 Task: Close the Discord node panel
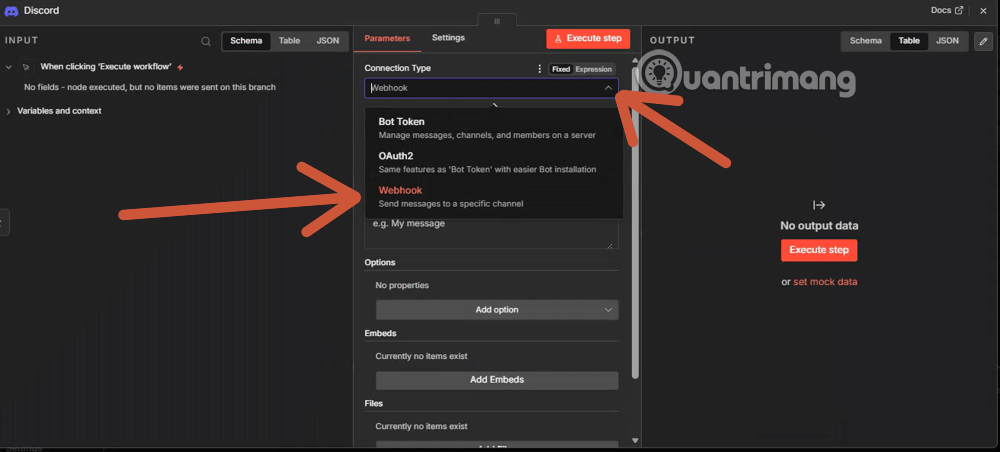click(x=983, y=11)
